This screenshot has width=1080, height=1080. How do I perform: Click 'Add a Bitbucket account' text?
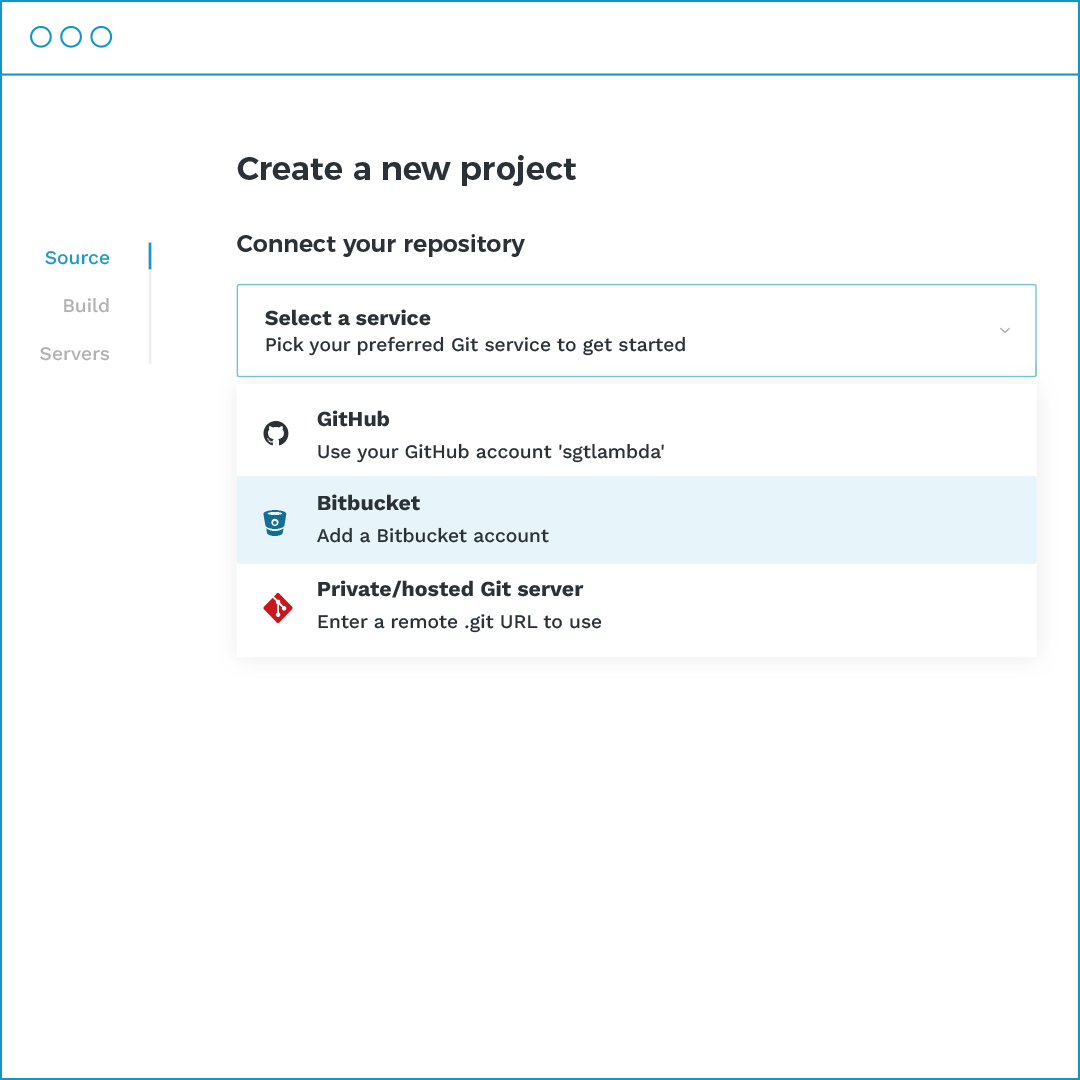point(433,536)
